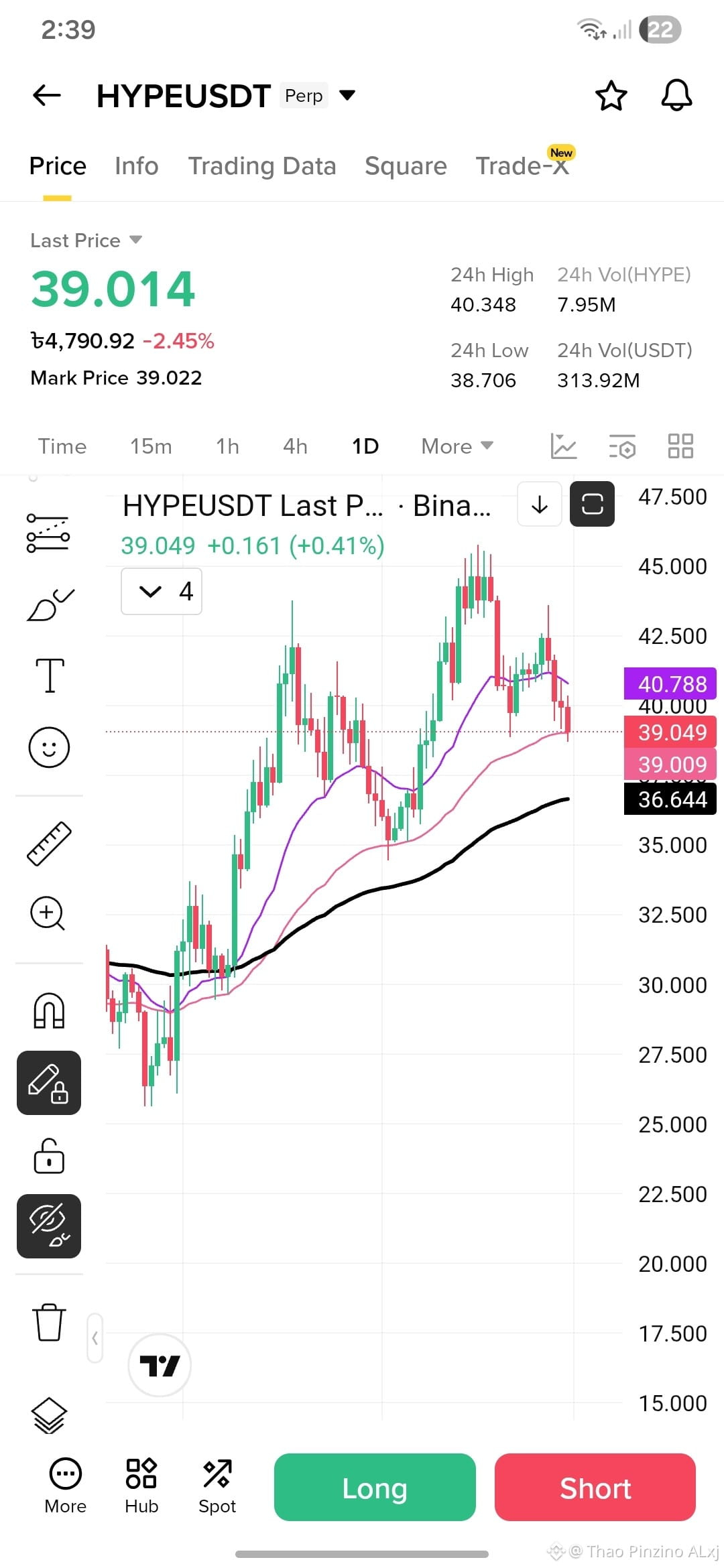Image resolution: width=724 pixels, height=1568 pixels.
Task: Click the 2:39 status bar clock
Action: coord(68,30)
